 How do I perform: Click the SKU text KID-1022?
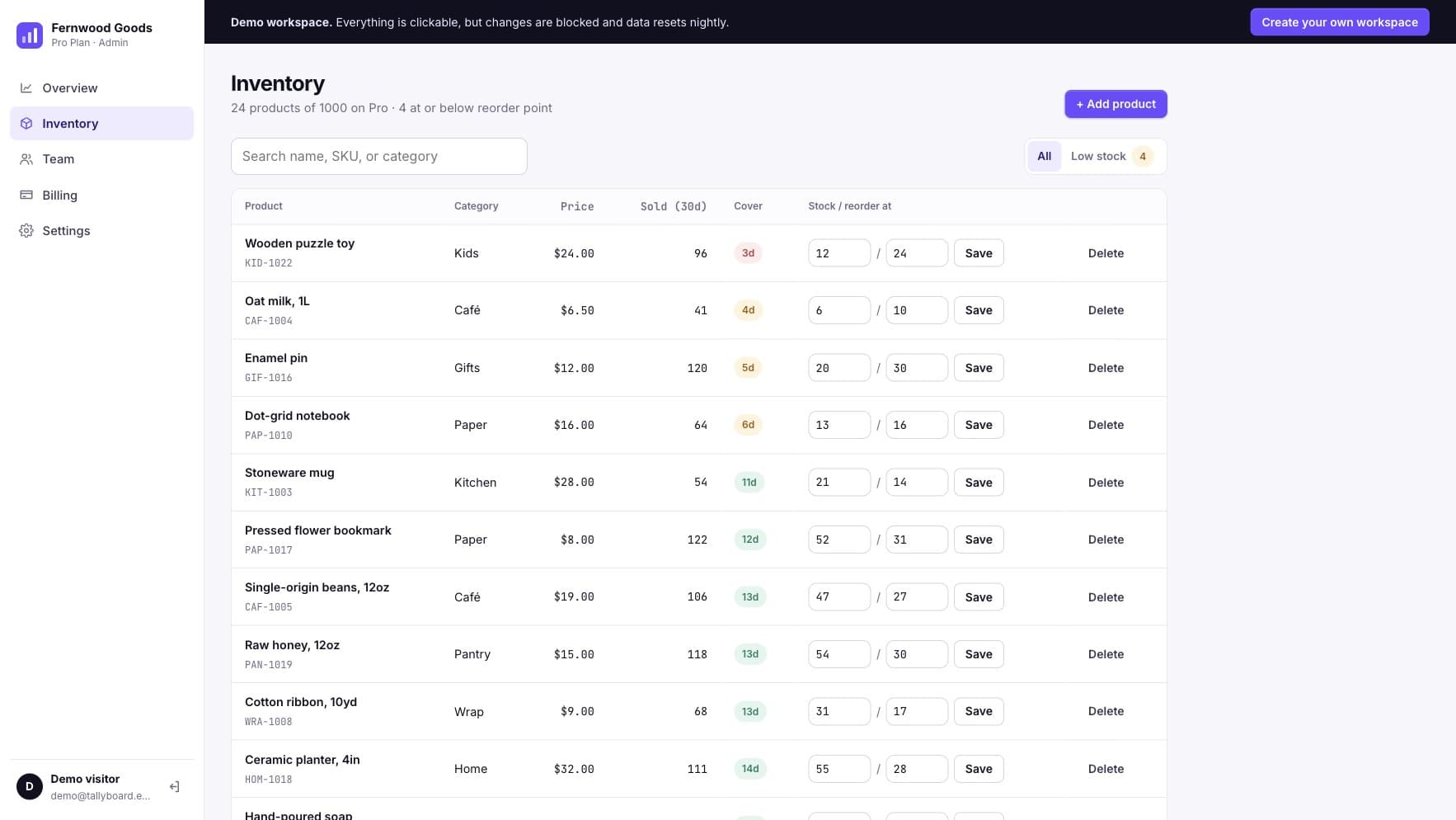(269, 263)
